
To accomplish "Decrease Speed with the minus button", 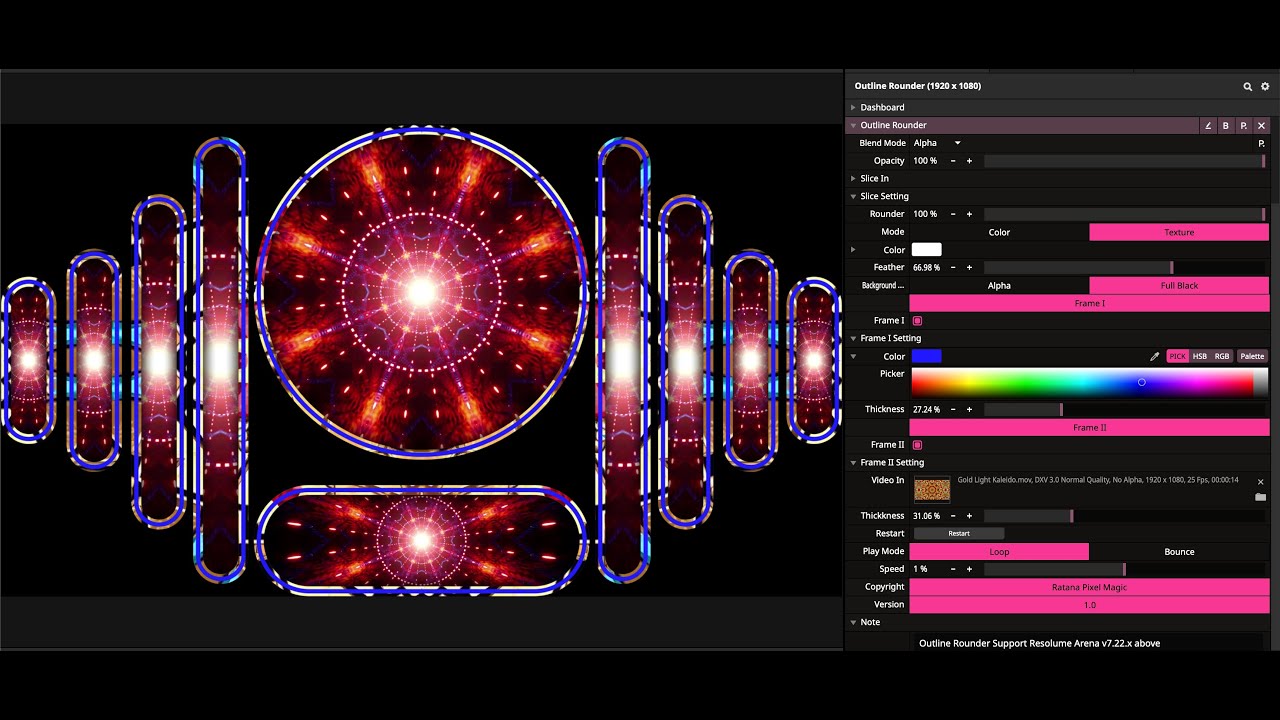I will [953, 569].
